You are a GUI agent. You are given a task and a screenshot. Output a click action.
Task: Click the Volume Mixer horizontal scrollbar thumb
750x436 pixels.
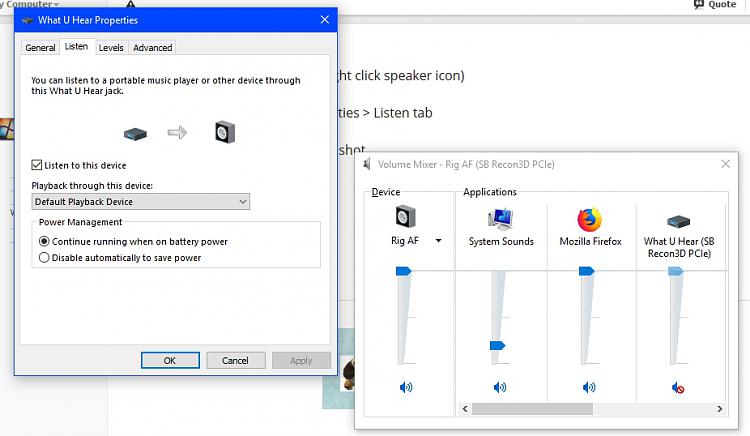click(532, 409)
